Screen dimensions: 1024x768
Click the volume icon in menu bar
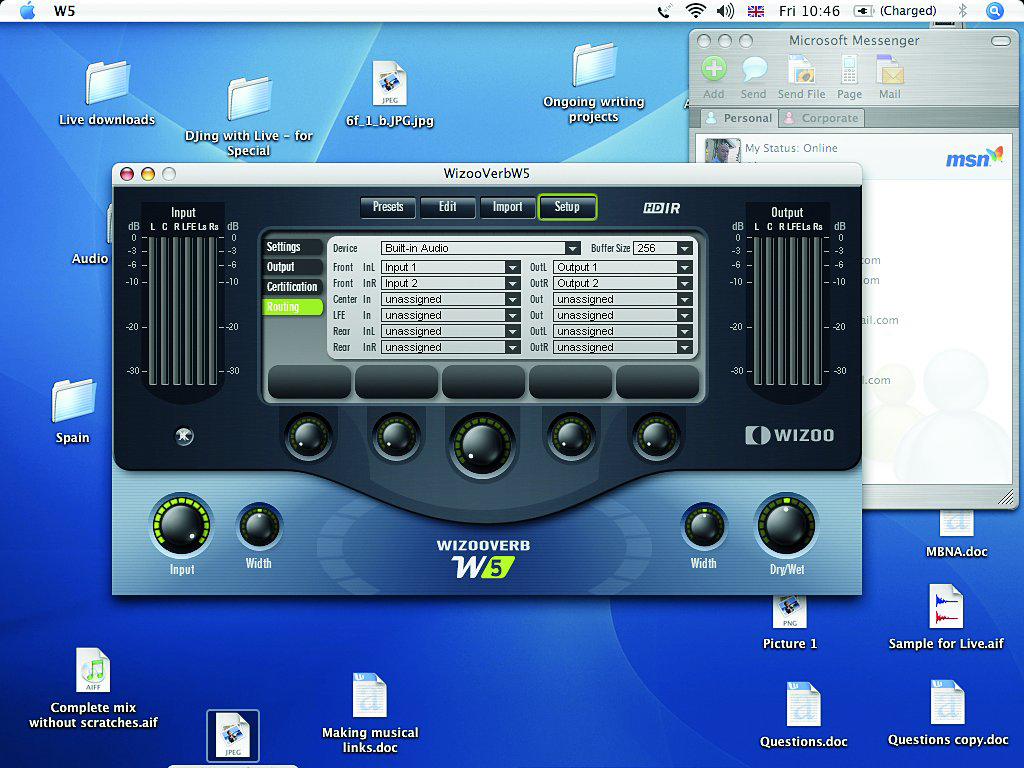[726, 11]
